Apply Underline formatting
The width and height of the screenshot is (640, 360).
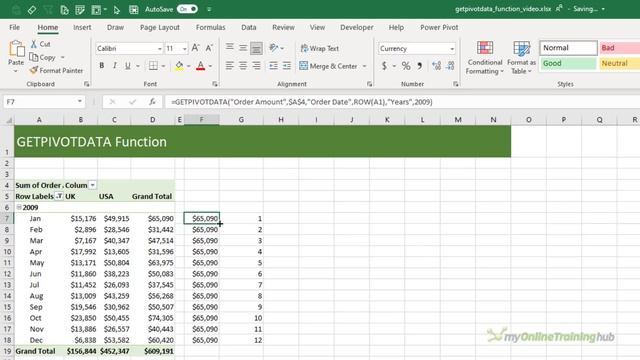point(128,66)
